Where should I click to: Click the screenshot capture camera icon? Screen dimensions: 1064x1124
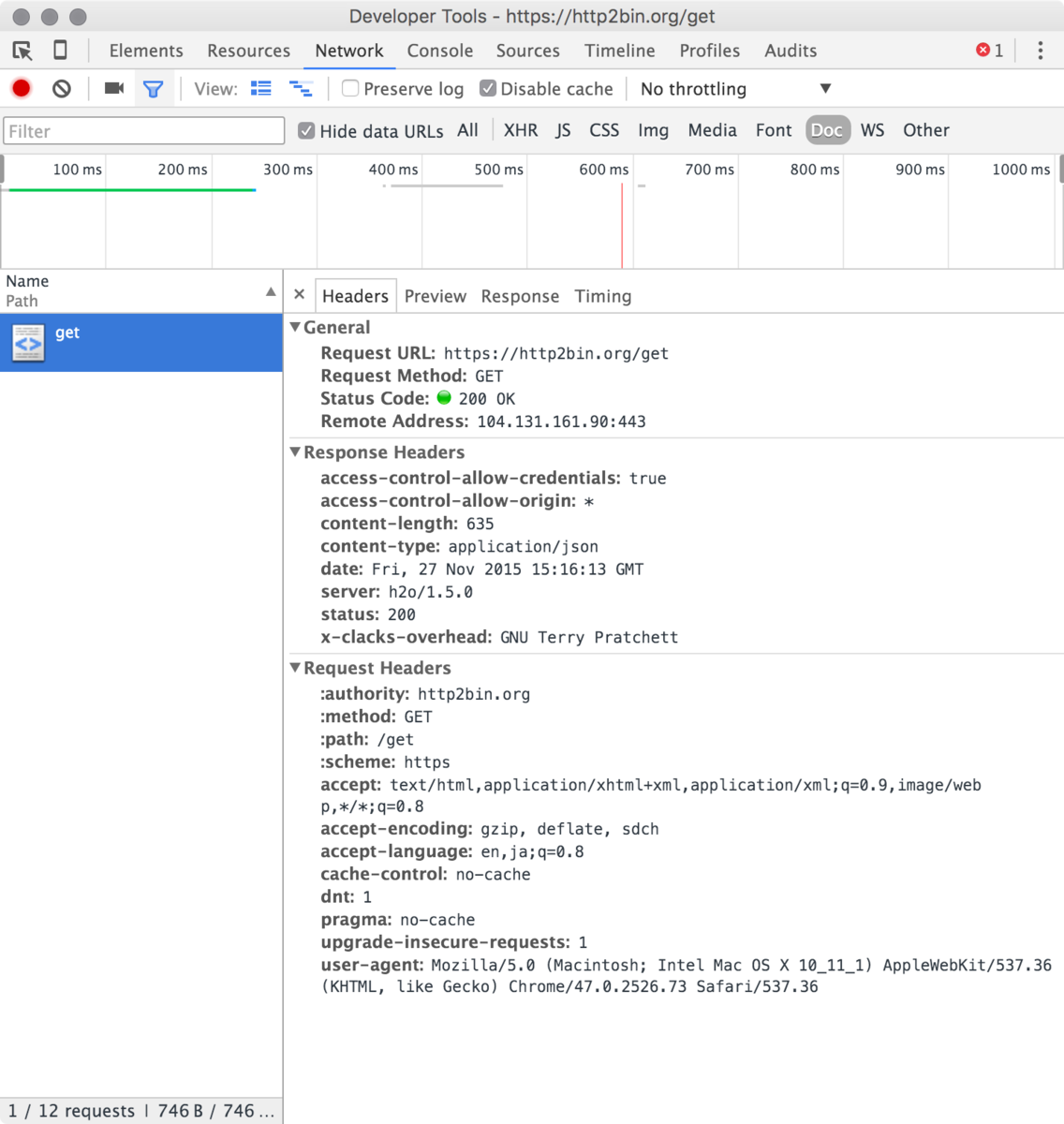[x=113, y=88]
